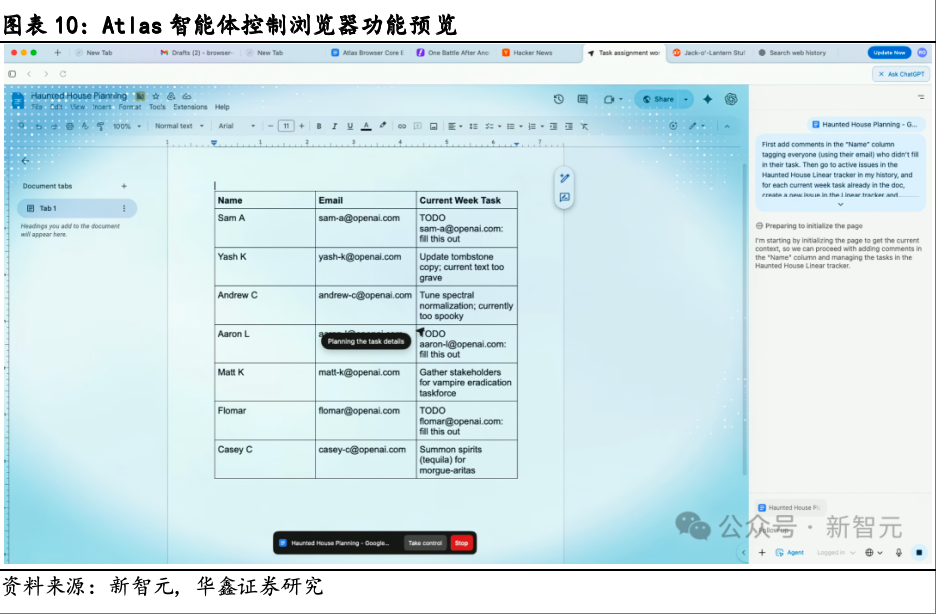Viewport: 936px width, 614px height.
Task: Star the Haunted House Planning document
Action: tap(156, 96)
